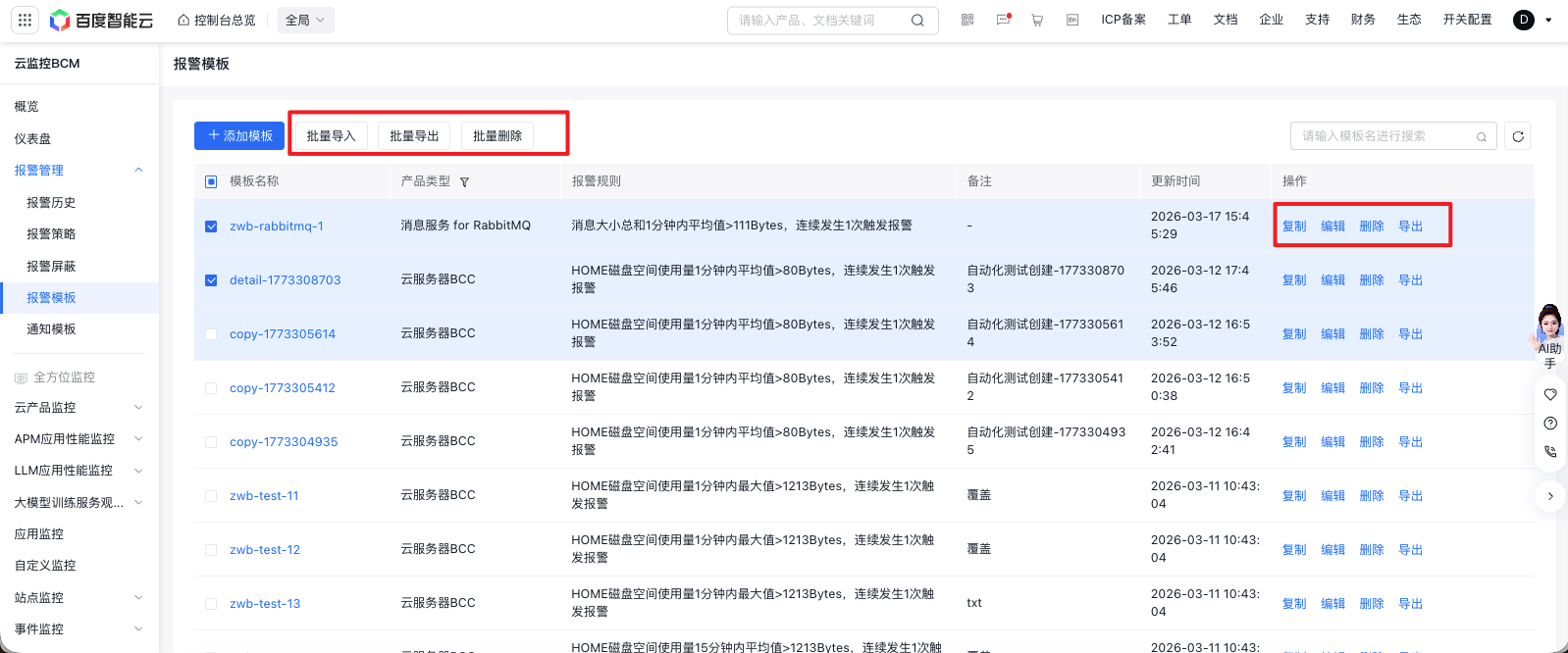Click the 产品类型 column filter icon
The image size is (1568, 653).
[464, 182]
